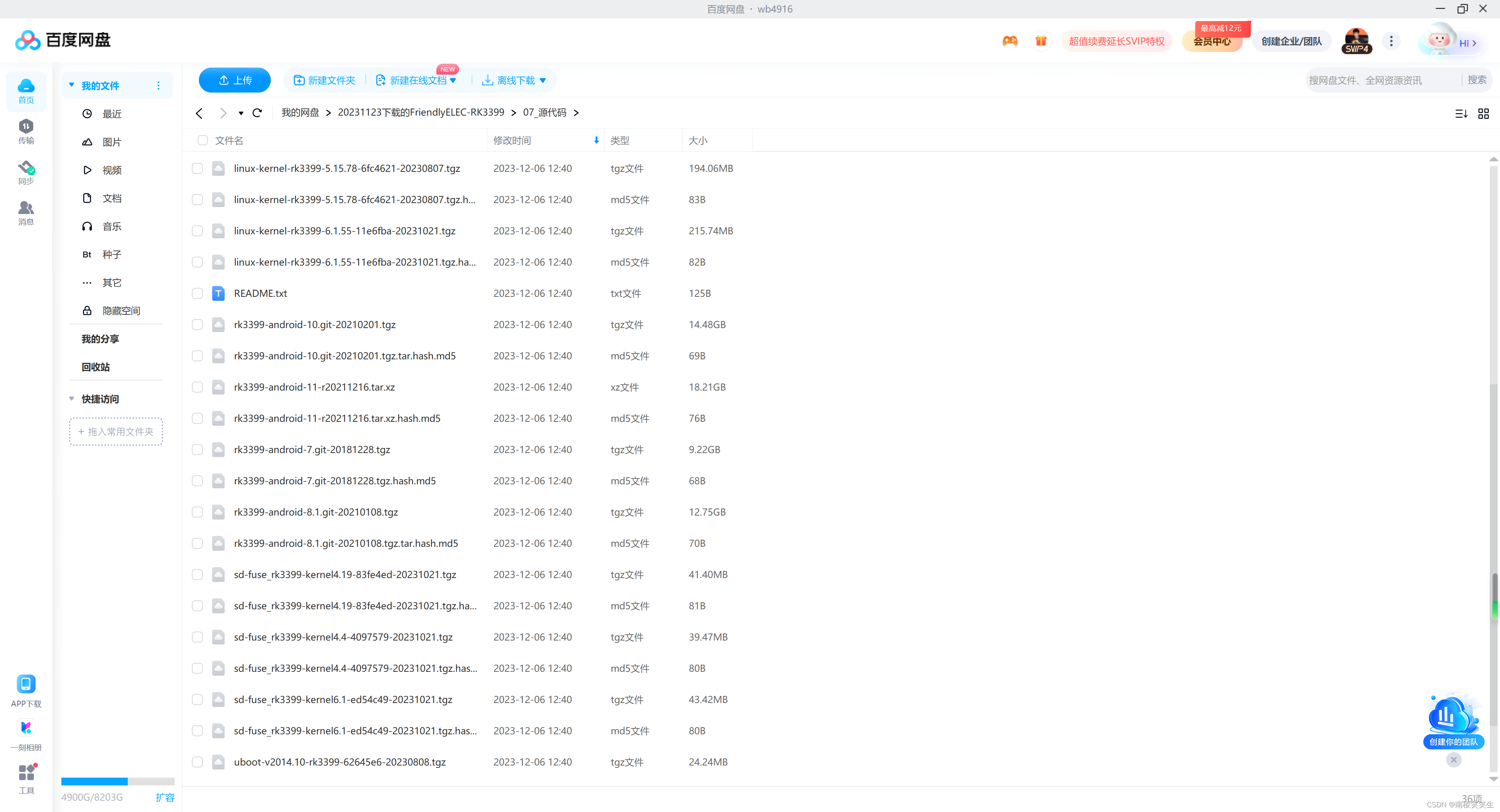Click 我的网盘 breadcrumb link
Image resolution: width=1500 pixels, height=812 pixels.
[x=300, y=112]
